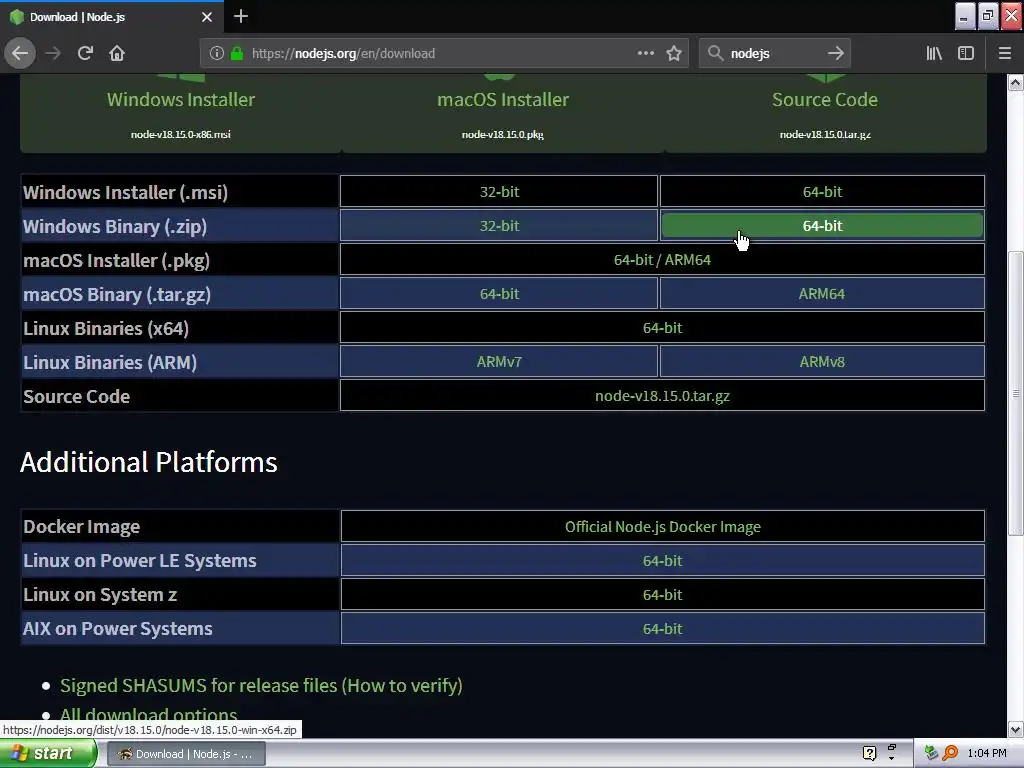The image size is (1024, 768).
Task: Open the Library bookshelf icon
Action: coord(934,53)
